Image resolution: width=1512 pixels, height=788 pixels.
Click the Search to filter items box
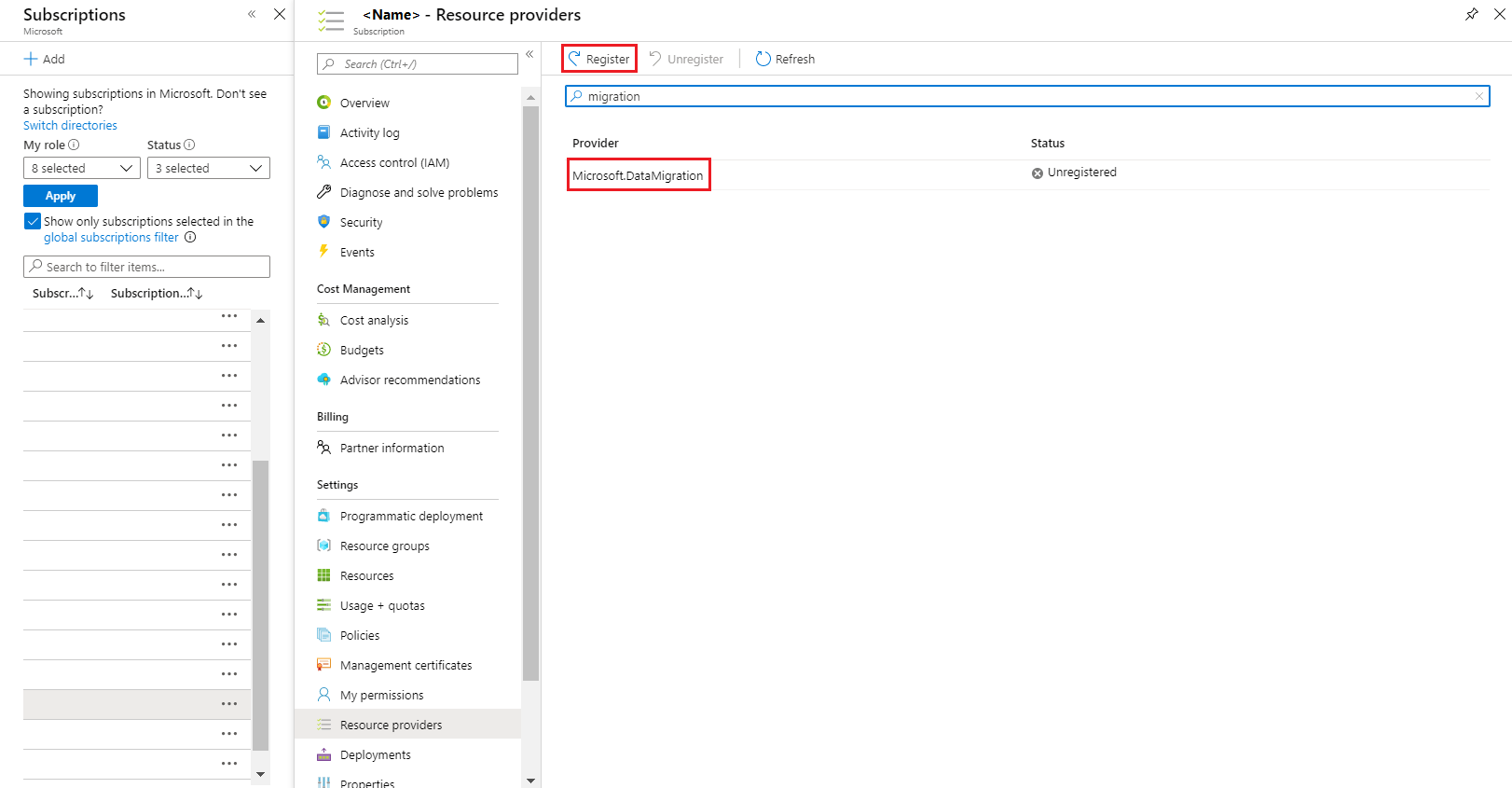pyautogui.click(x=146, y=267)
